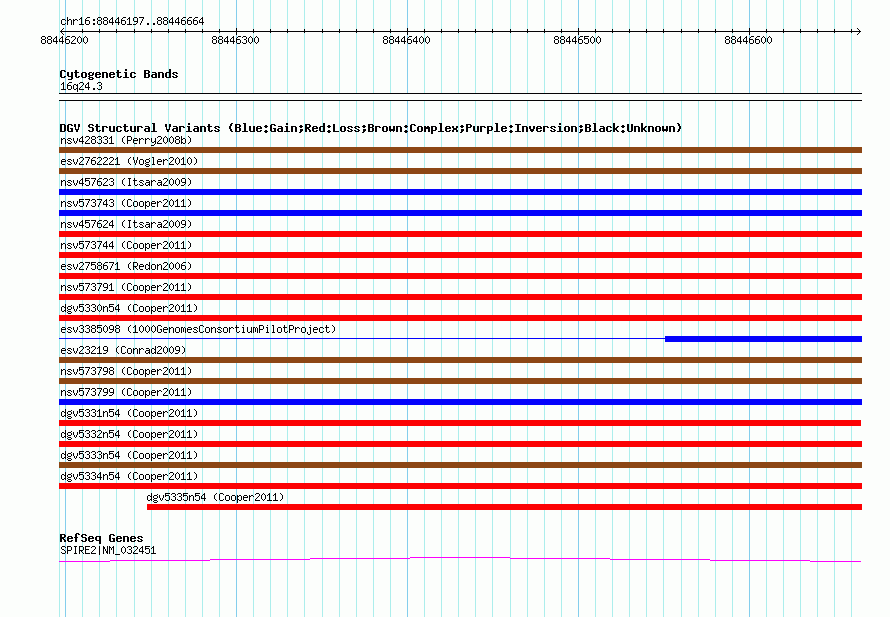890x617 pixels.
Task: Click ruler position 88446600
Action: pyautogui.click(x=749, y=40)
